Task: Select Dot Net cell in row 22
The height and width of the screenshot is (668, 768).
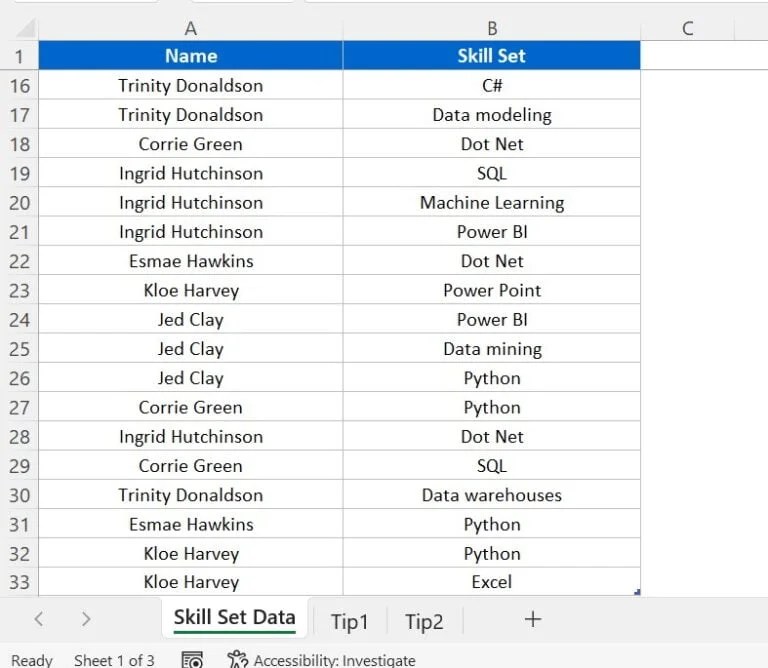Action: (492, 261)
